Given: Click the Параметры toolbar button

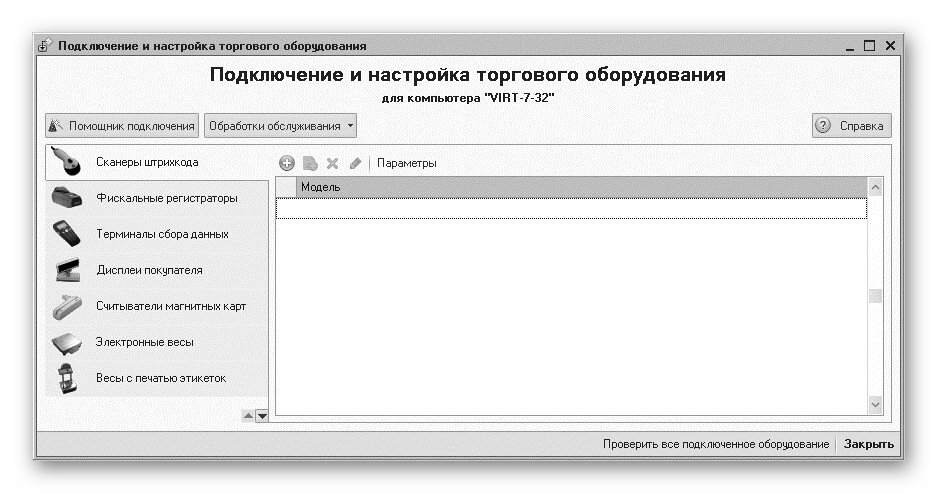Looking at the screenshot, I should pos(406,163).
